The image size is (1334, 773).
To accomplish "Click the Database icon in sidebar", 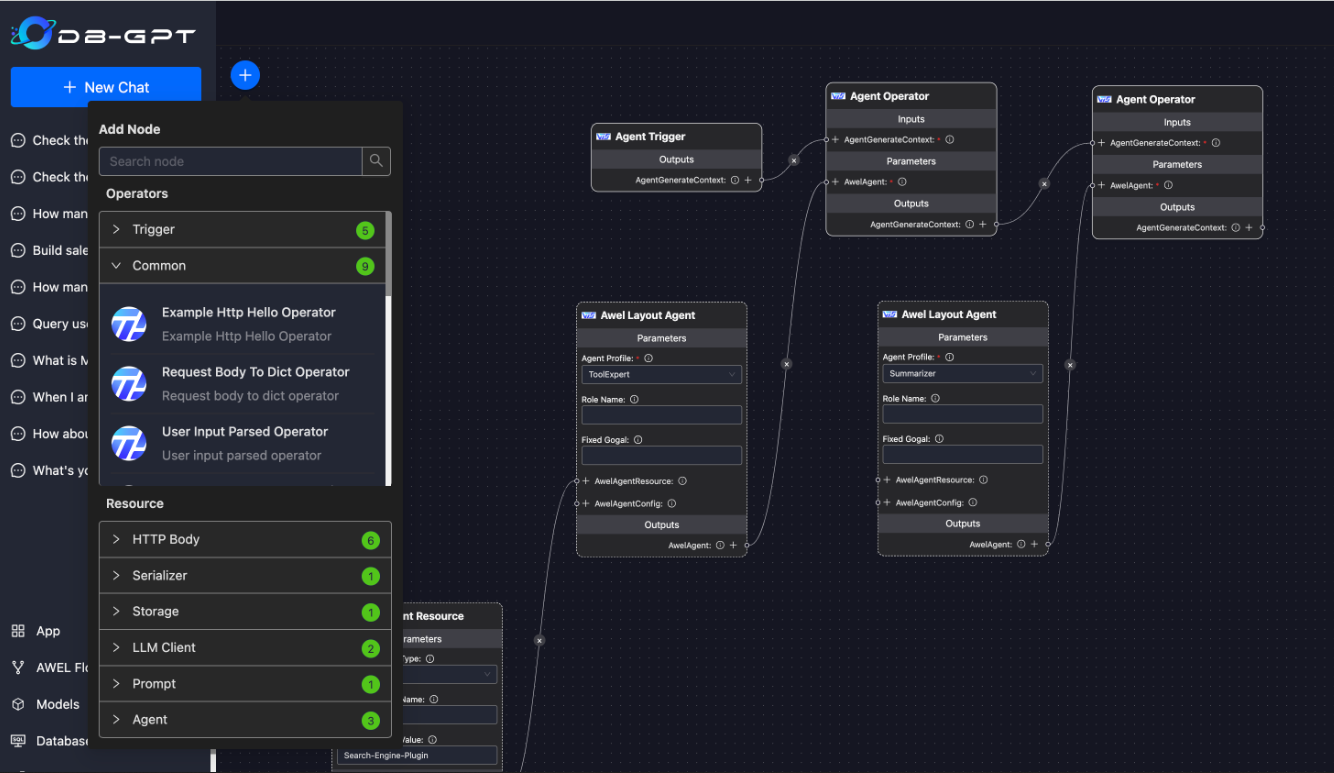I will [x=18, y=741].
